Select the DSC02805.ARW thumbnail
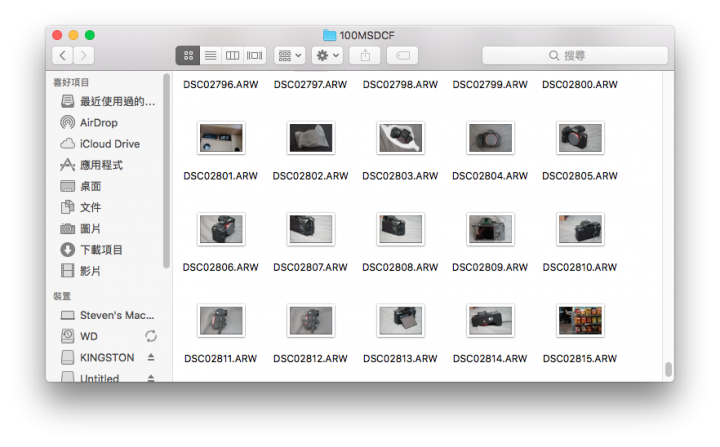The width and height of the screenshot is (720, 447). 580,138
